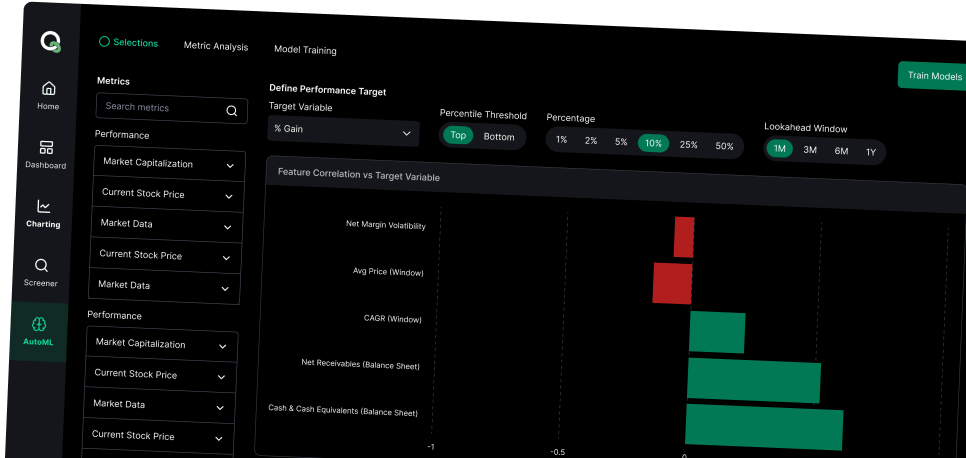Screen dimensions: 966x458
Task: Open the Home sidebar icon
Action: (x=49, y=88)
